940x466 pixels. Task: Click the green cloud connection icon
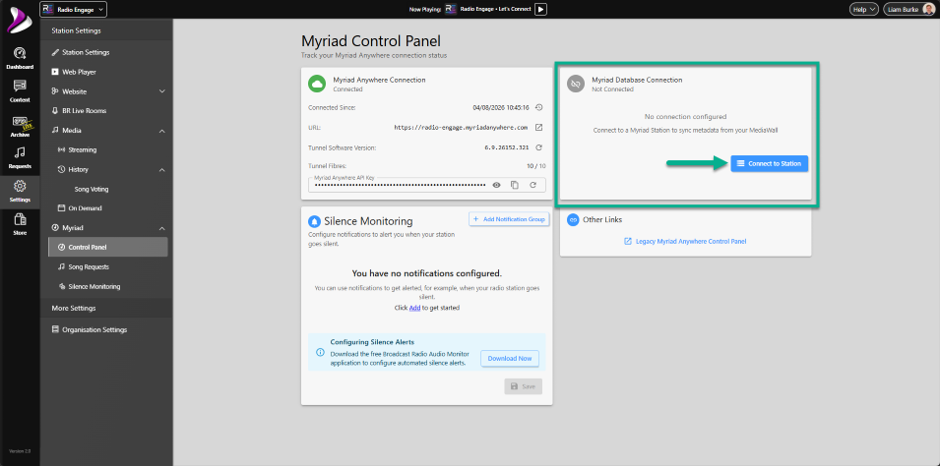coord(317,83)
